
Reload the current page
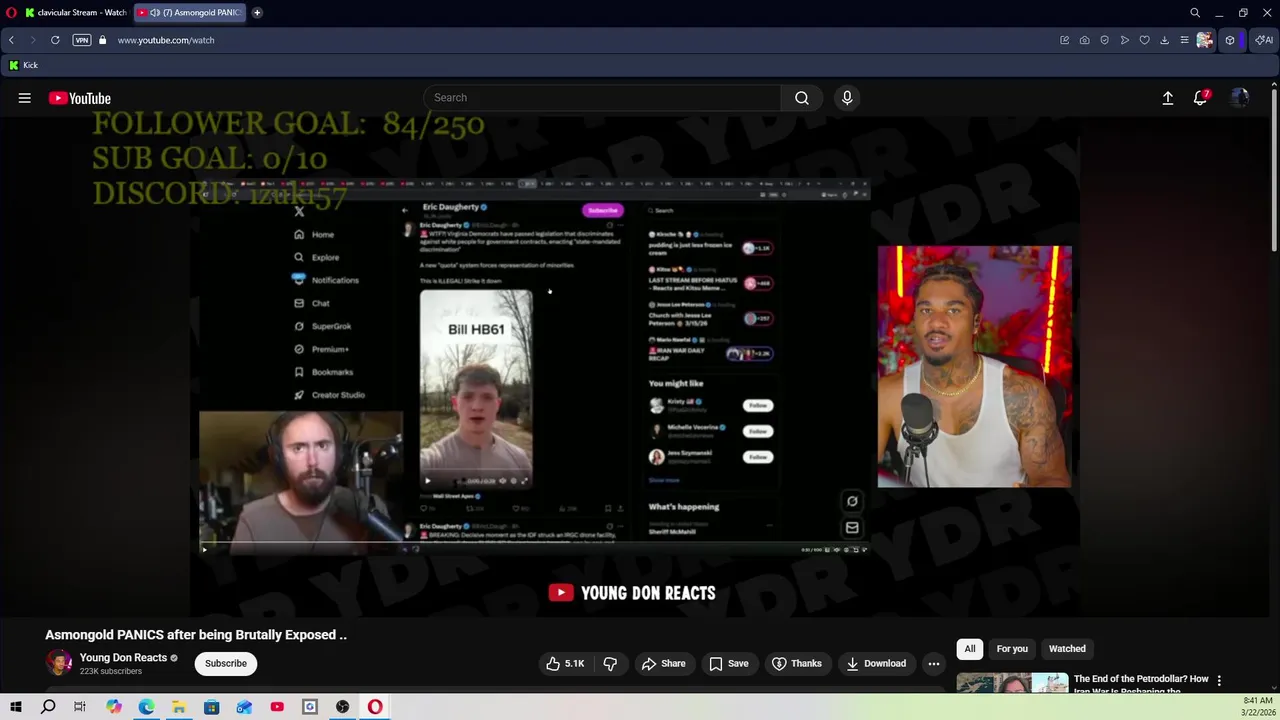[x=55, y=40]
